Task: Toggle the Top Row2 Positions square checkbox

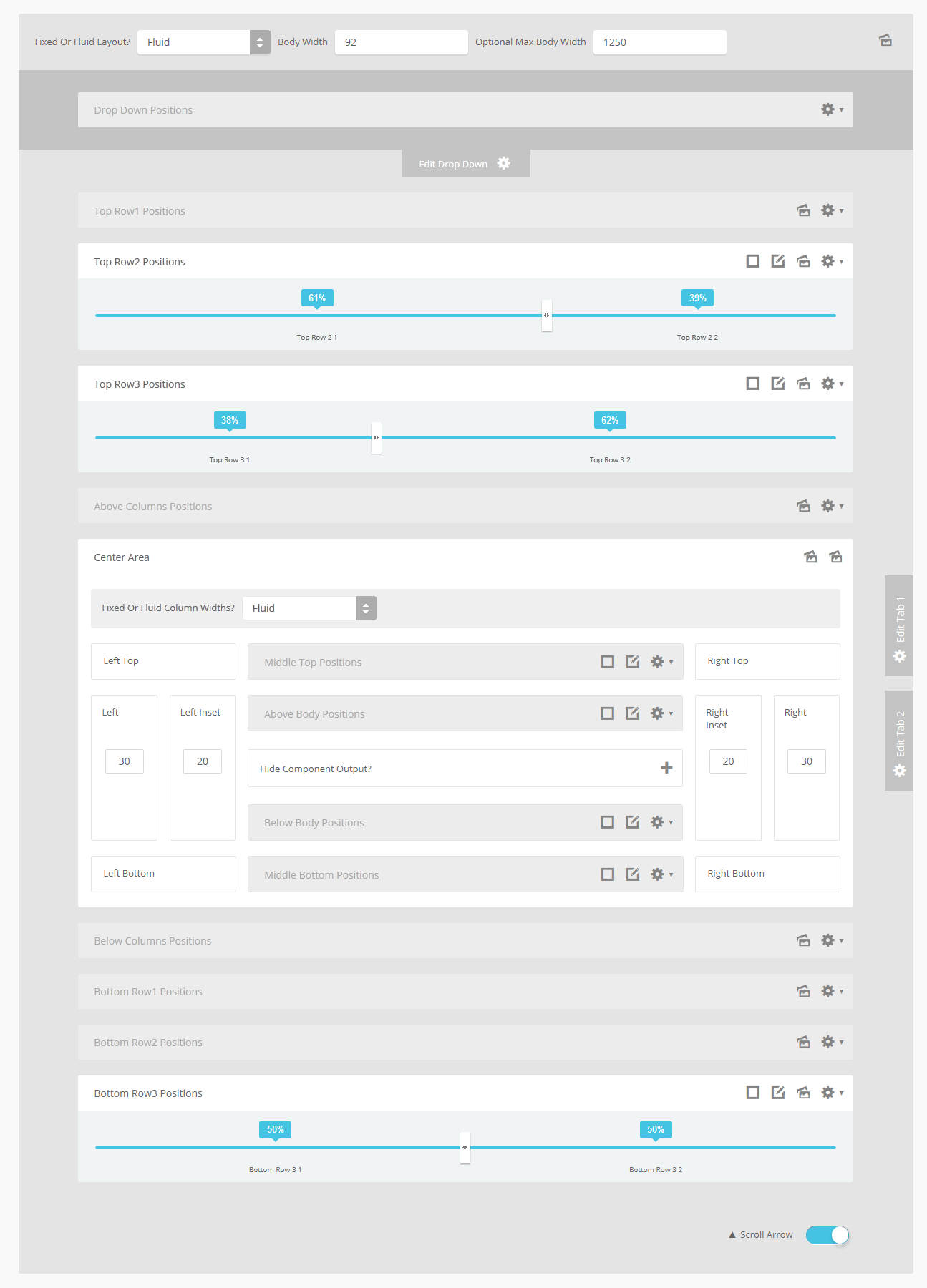Action: click(752, 261)
